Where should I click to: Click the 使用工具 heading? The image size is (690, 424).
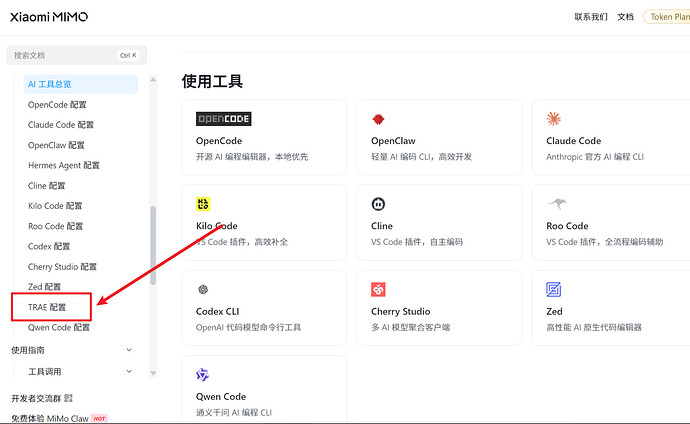coord(213,81)
